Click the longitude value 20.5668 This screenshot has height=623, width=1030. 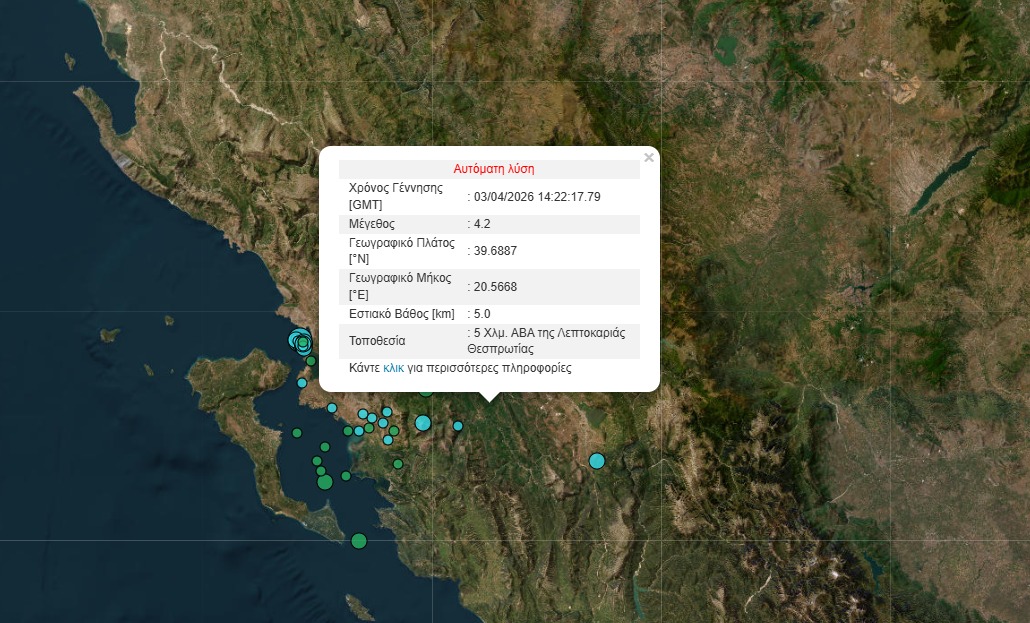click(495, 287)
